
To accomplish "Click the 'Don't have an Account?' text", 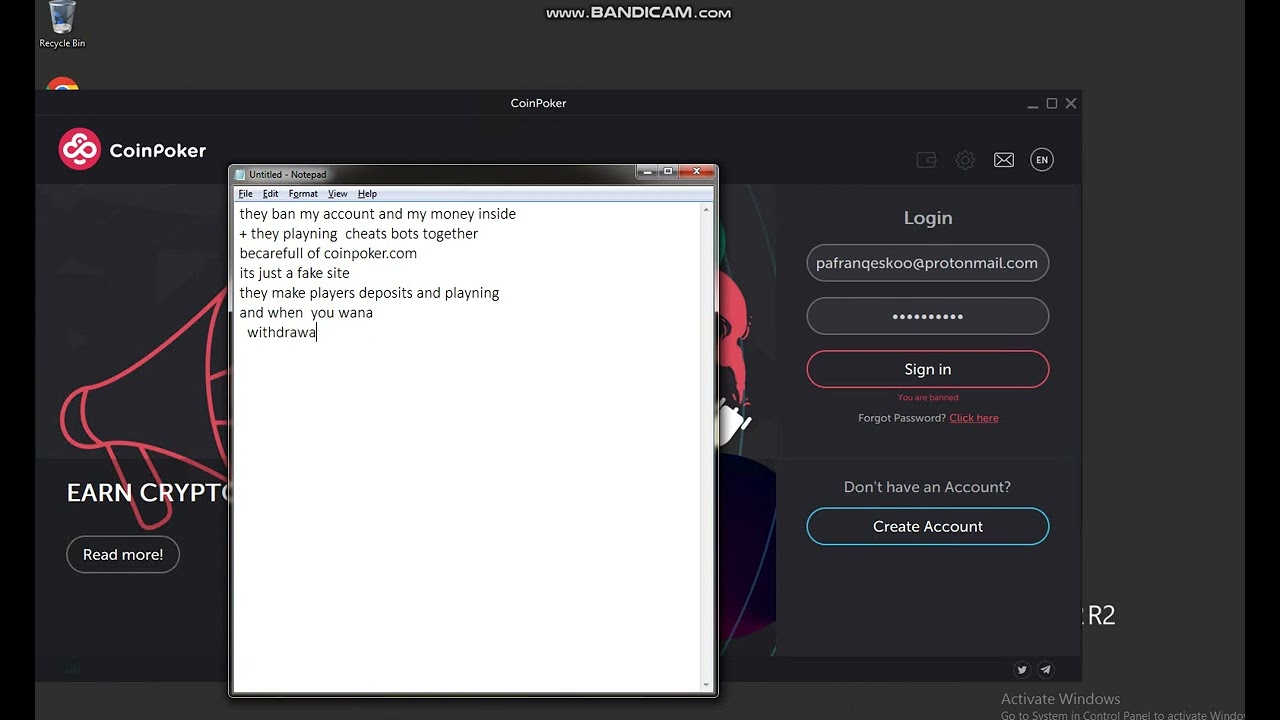I will click(927, 487).
